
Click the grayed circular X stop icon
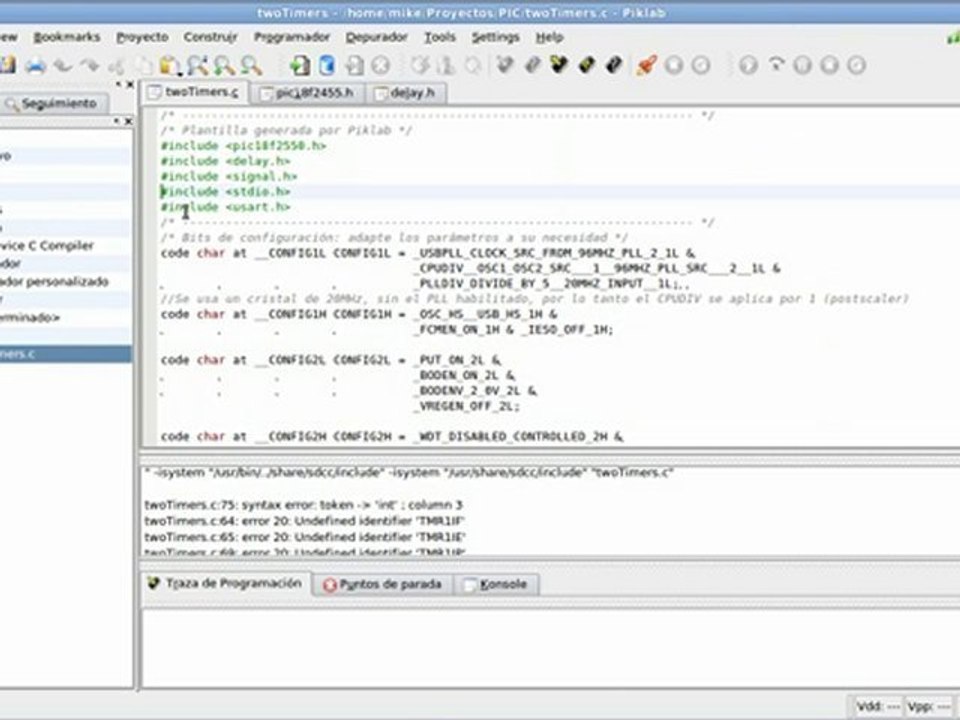coord(381,65)
